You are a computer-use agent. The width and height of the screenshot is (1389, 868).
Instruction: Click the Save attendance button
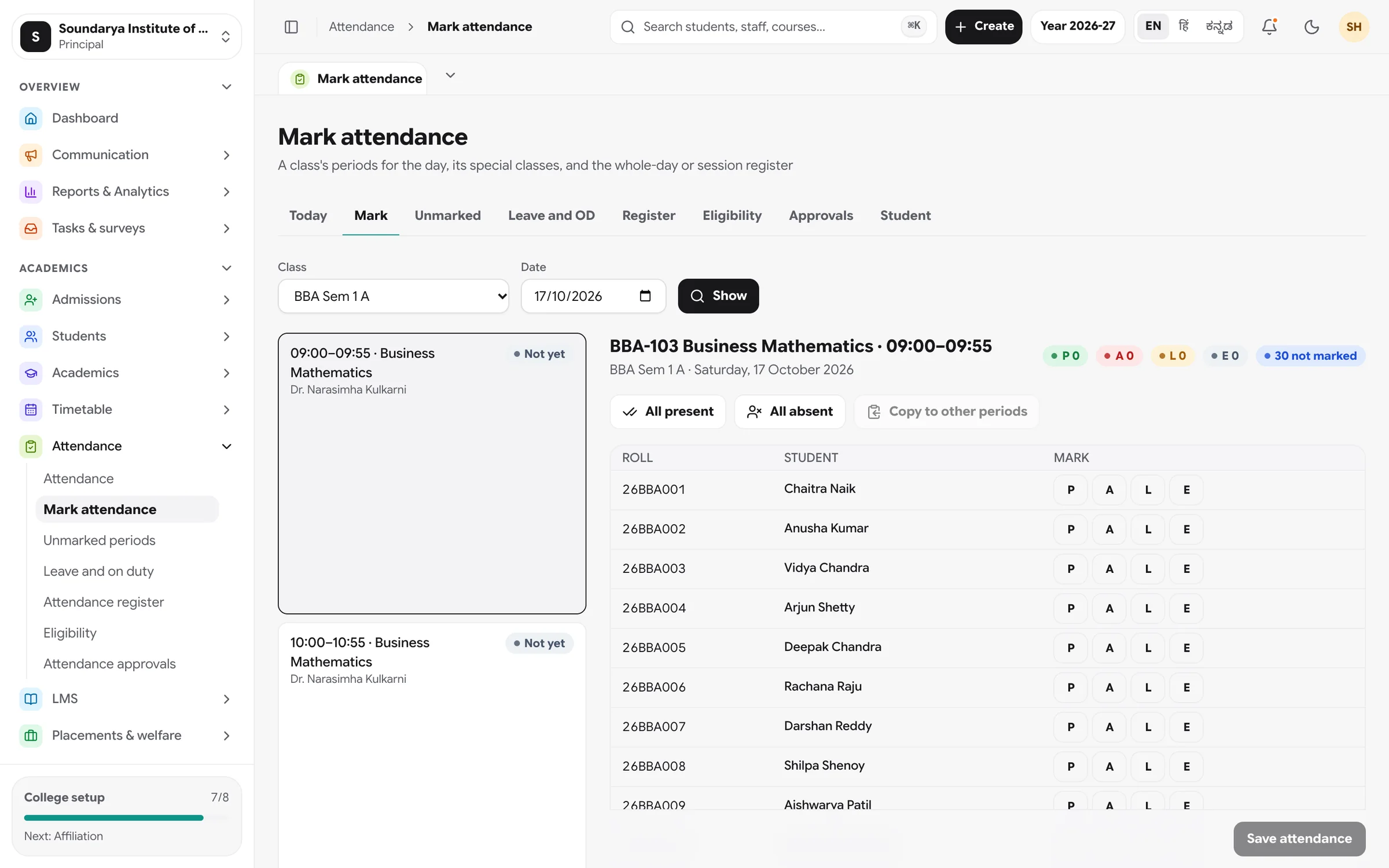click(x=1299, y=838)
